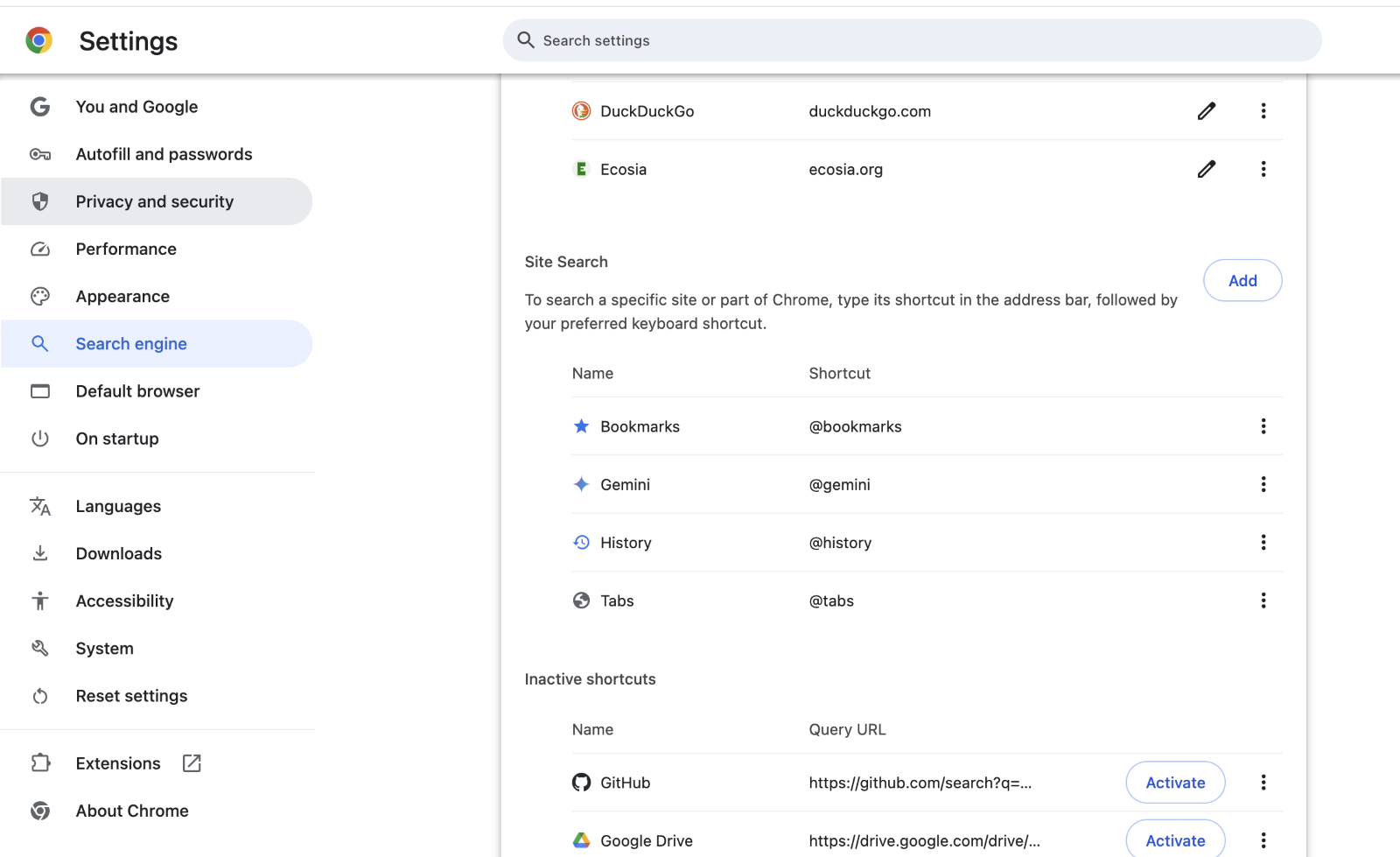Open more actions for GitHub shortcut
Screen dimensions: 1400x857
(1263, 783)
